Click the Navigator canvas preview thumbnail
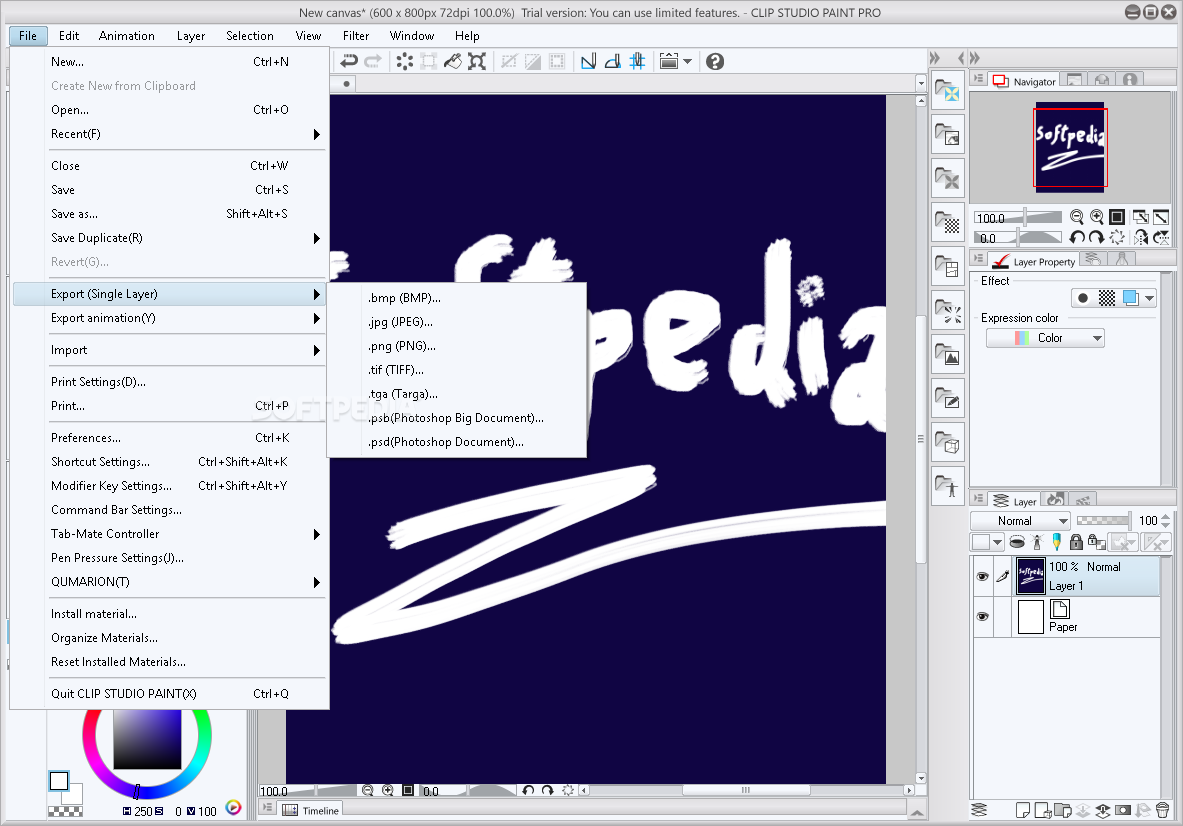This screenshot has width=1183, height=826. 1070,147
